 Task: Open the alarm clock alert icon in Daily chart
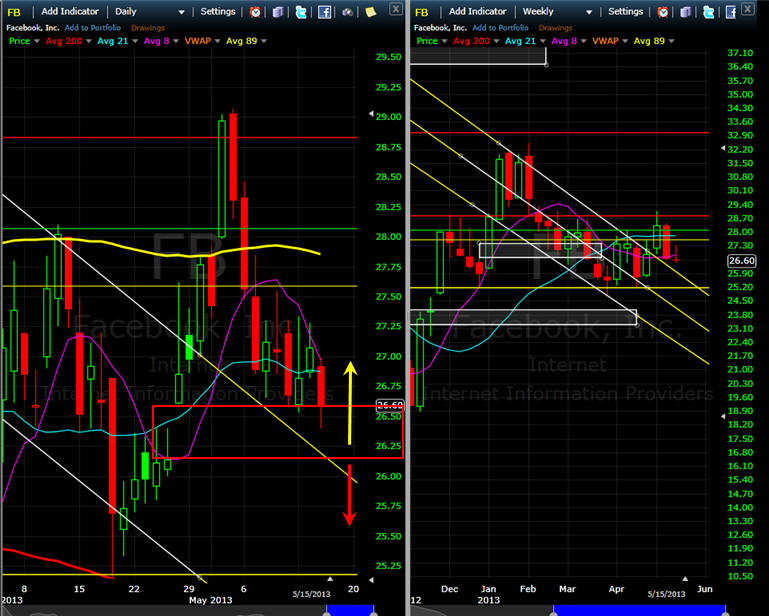pos(255,12)
